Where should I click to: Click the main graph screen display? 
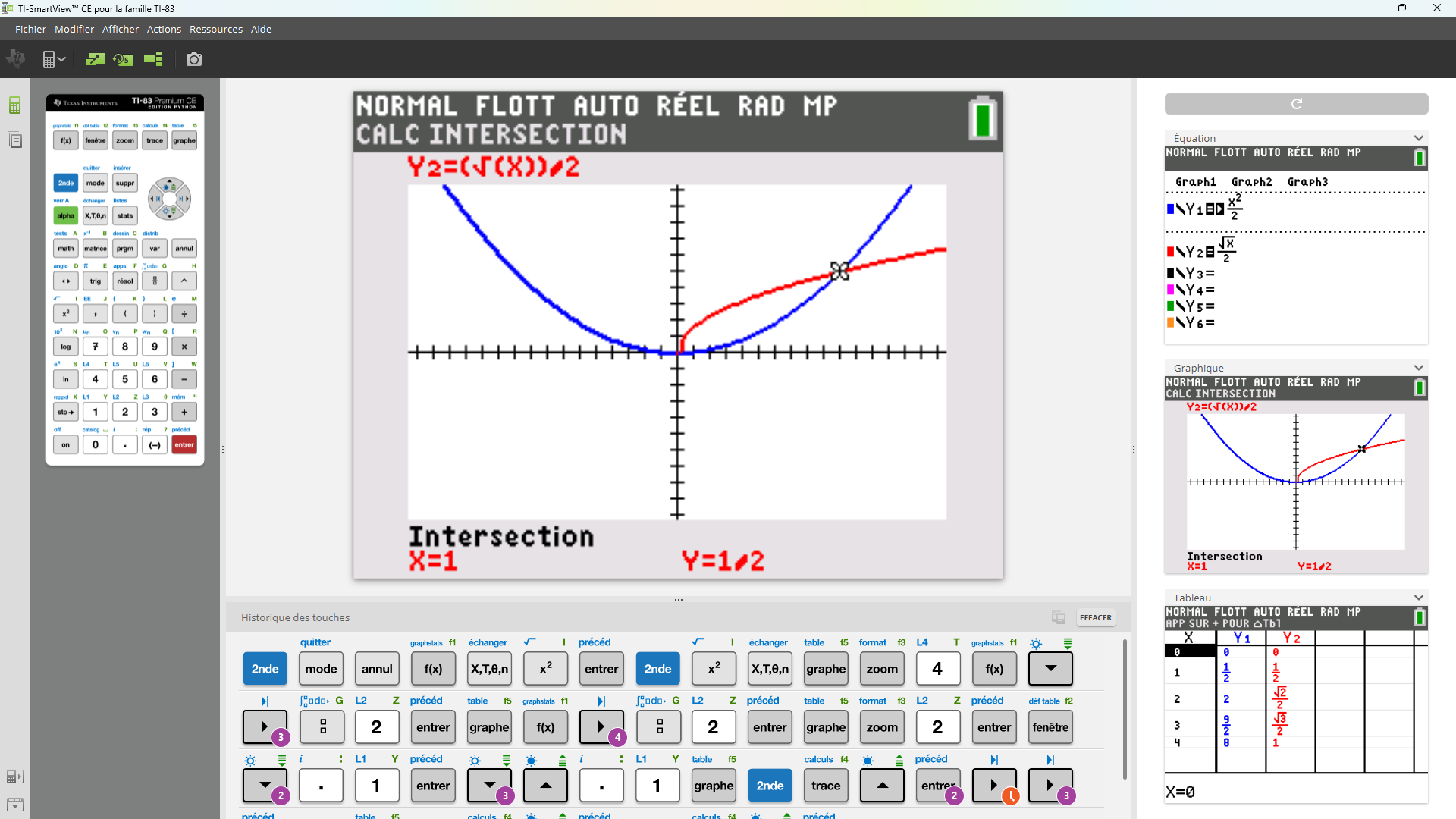[678, 335]
